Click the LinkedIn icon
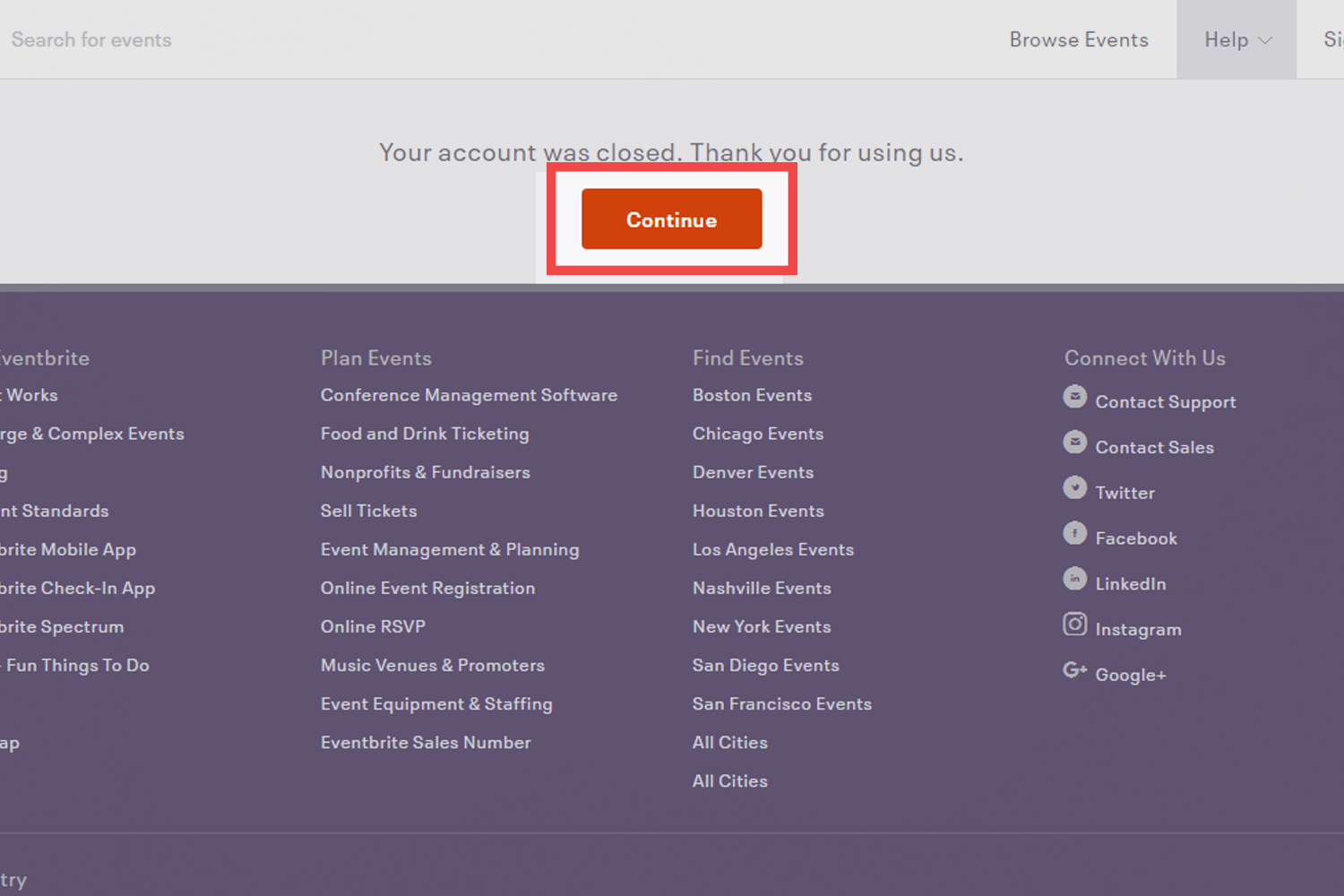This screenshot has width=1344, height=896. 1074,579
